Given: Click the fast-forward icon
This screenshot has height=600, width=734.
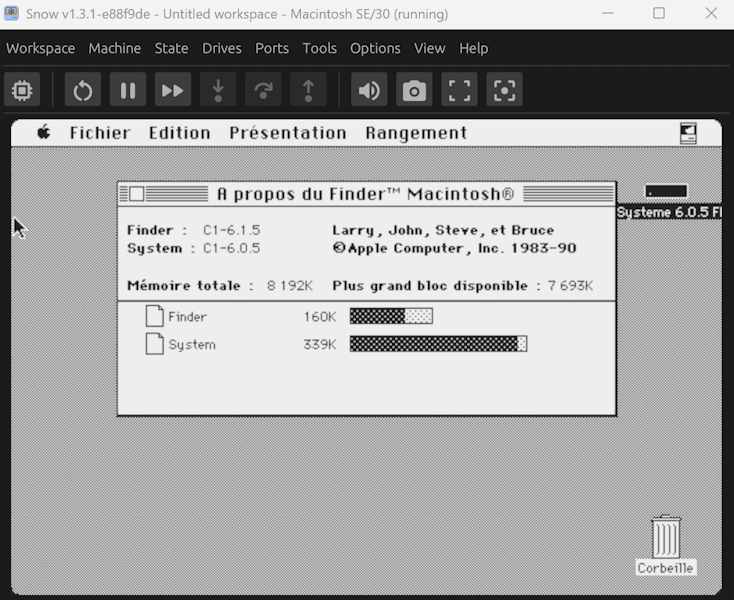Looking at the screenshot, I should point(173,89).
